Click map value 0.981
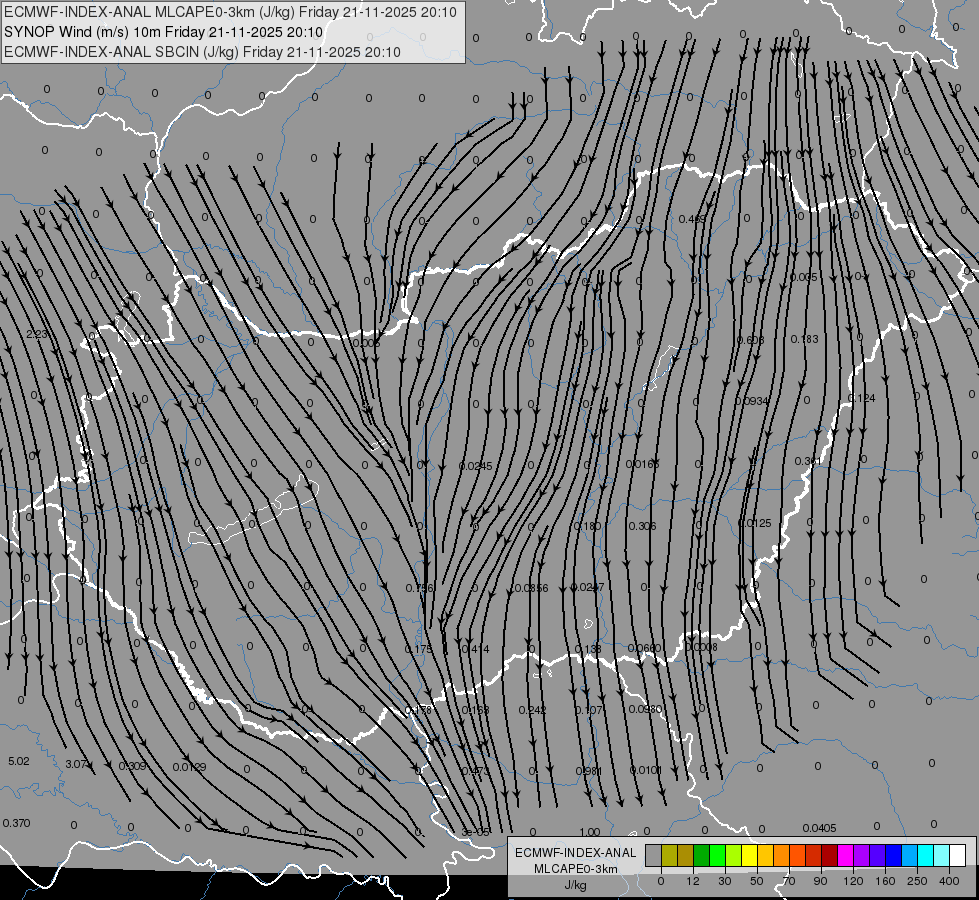This screenshot has height=900, width=979. point(589,771)
